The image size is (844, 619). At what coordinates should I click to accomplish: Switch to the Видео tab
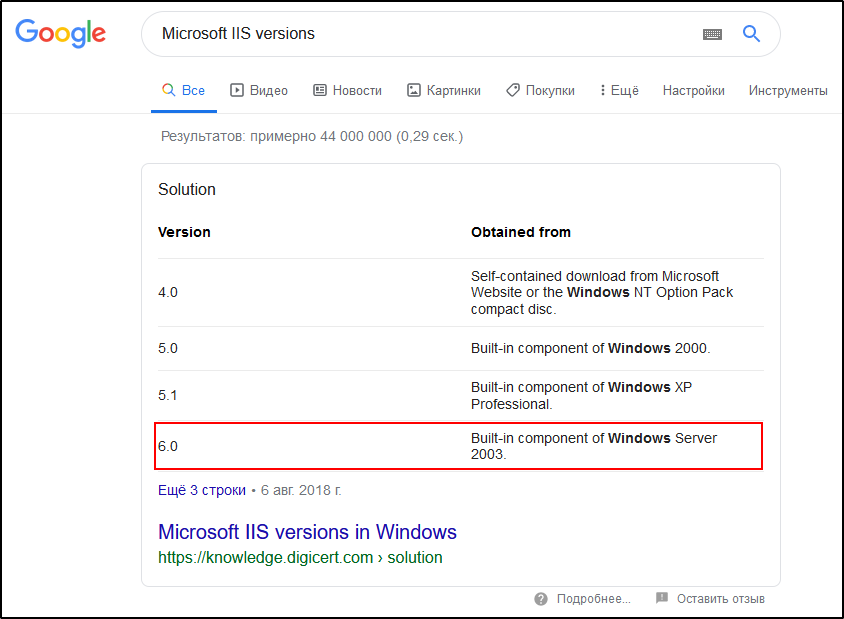259,90
